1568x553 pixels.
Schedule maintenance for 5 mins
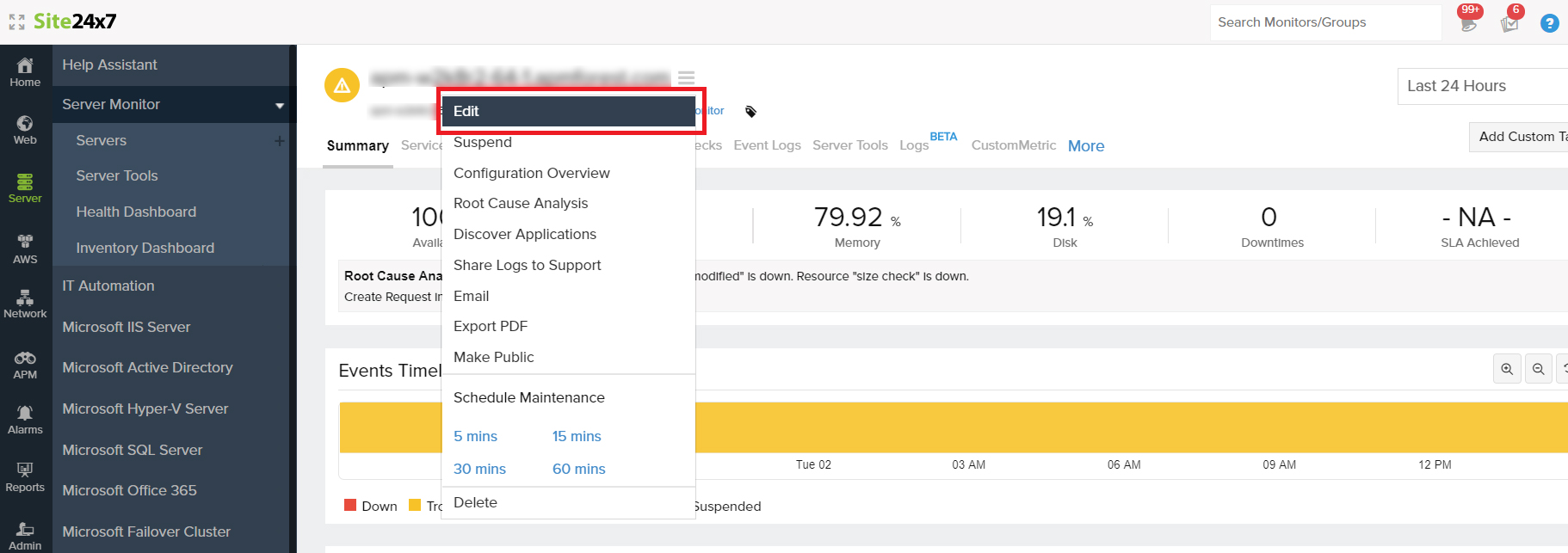click(x=475, y=436)
